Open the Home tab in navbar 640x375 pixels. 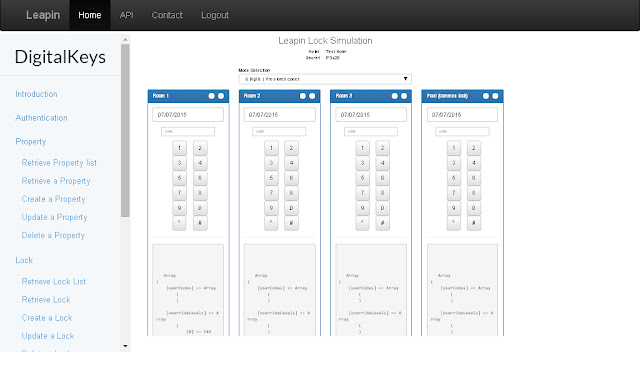point(90,15)
